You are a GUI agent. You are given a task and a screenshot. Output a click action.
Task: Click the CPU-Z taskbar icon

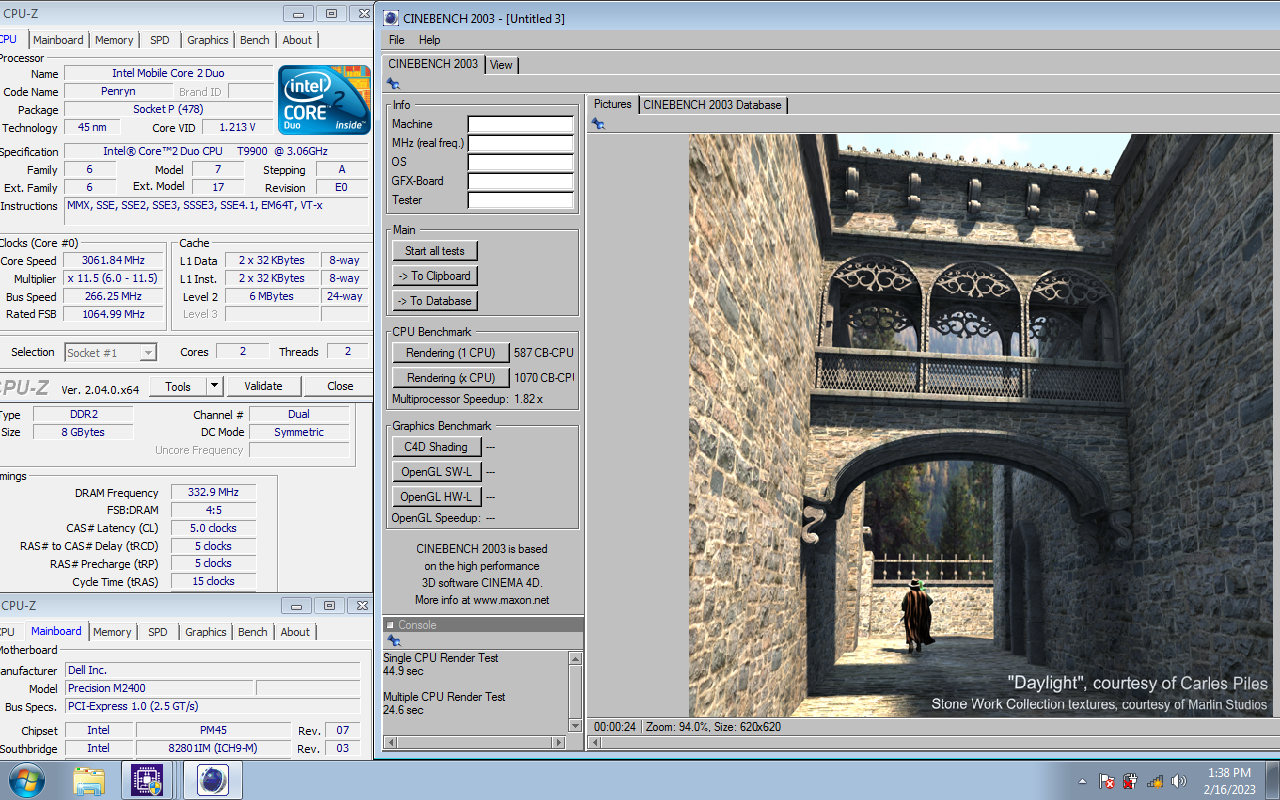tap(146, 780)
